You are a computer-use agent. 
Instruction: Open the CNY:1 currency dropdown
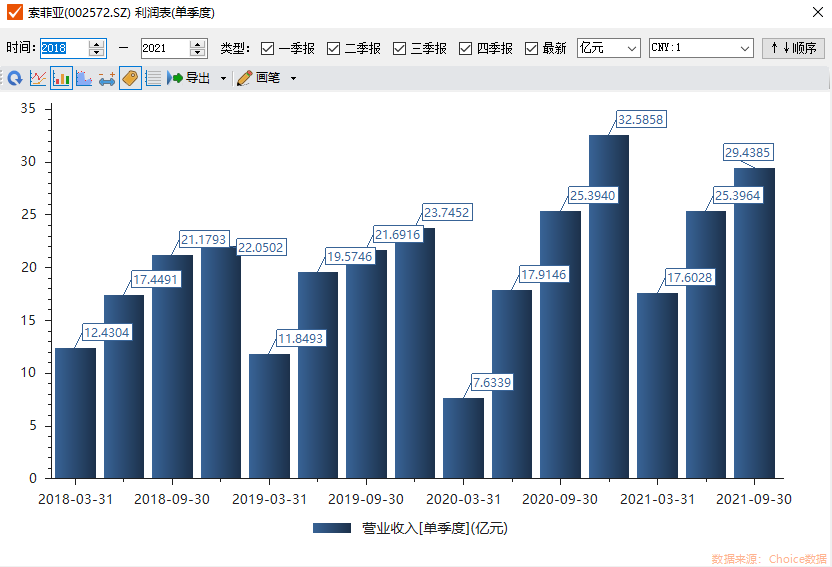tap(701, 48)
